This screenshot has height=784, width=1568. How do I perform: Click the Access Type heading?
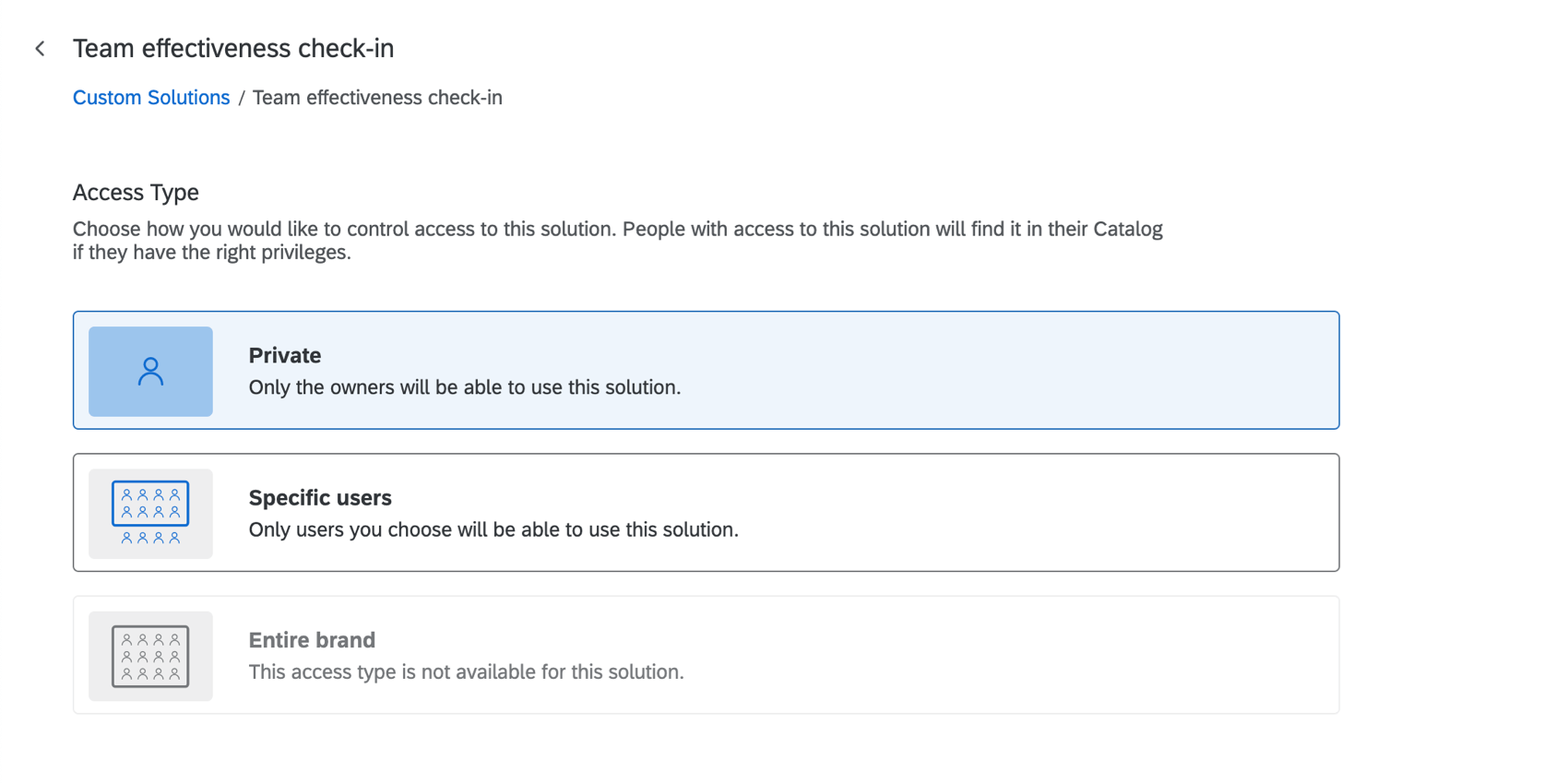[x=136, y=192]
